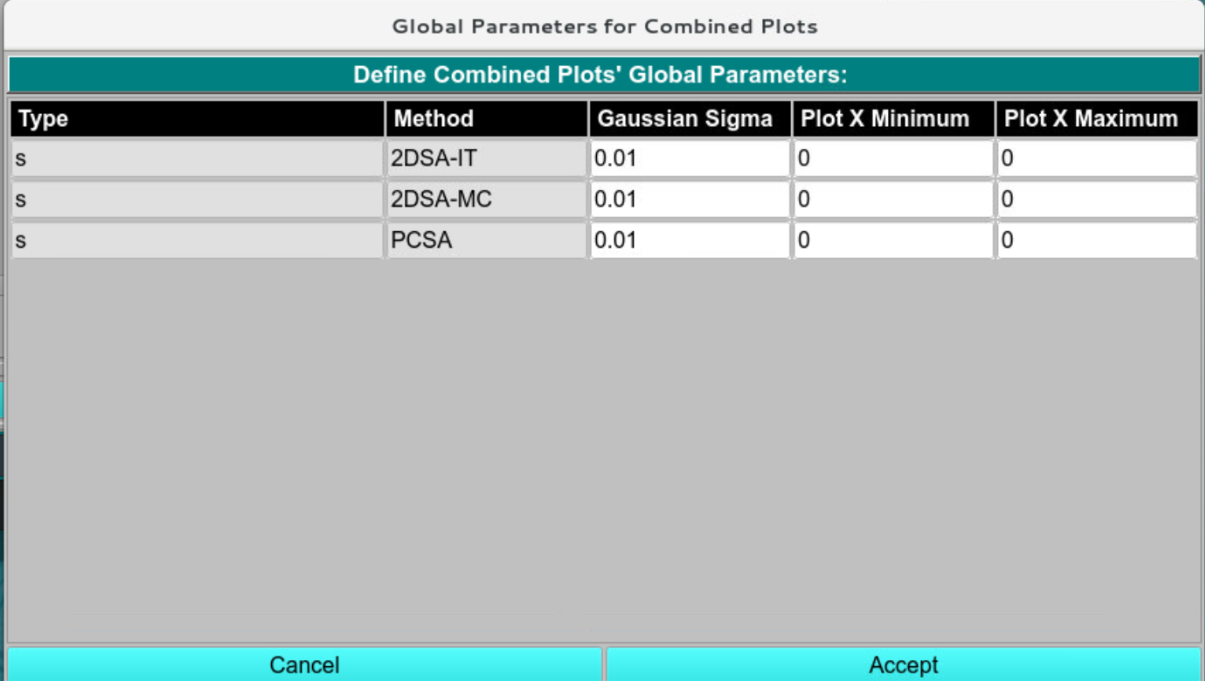Select Plot X Maximum field for 2DSA-MC
The width and height of the screenshot is (1205, 681).
tap(1096, 200)
